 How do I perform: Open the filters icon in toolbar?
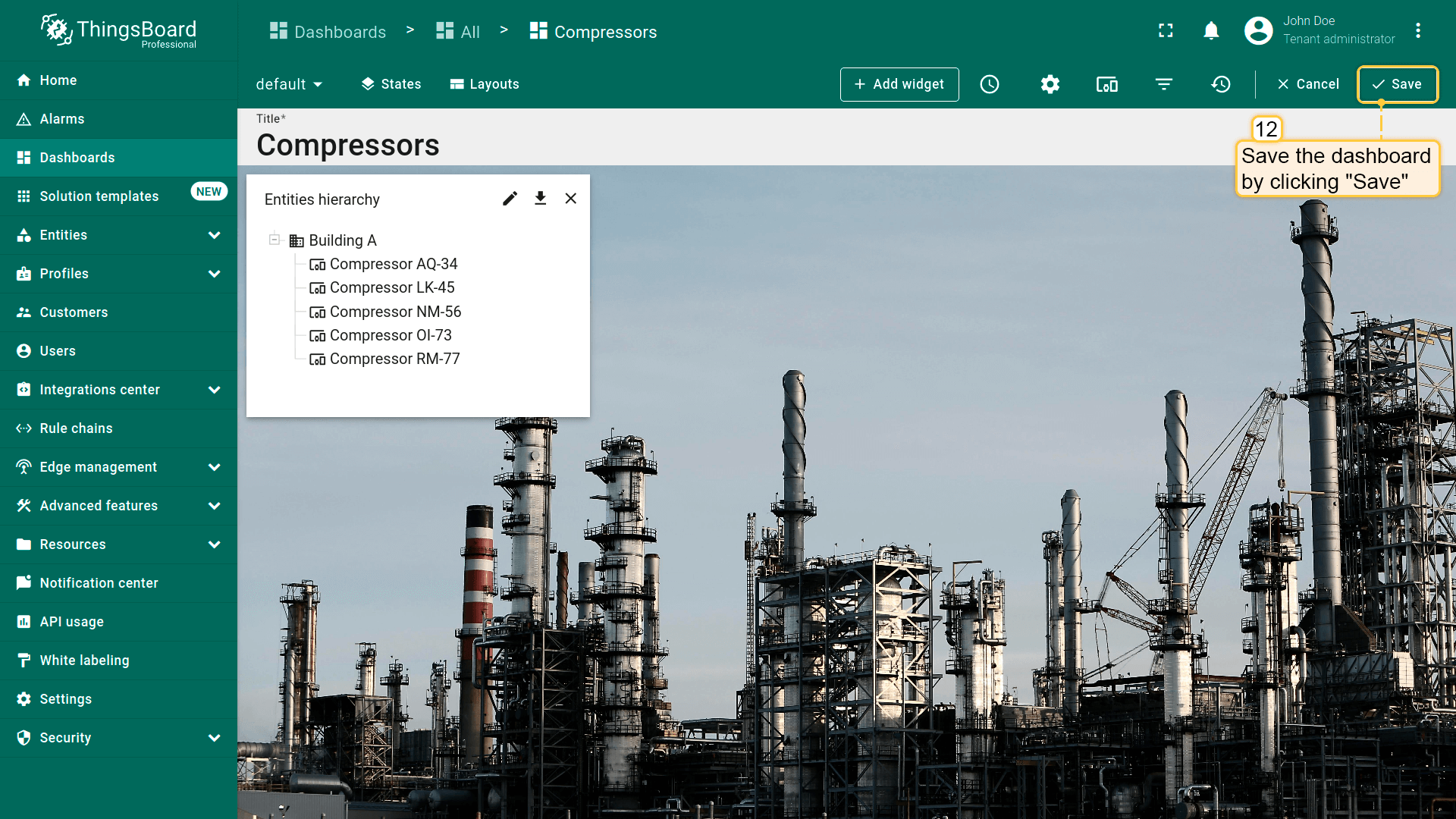pos(1164,84)
